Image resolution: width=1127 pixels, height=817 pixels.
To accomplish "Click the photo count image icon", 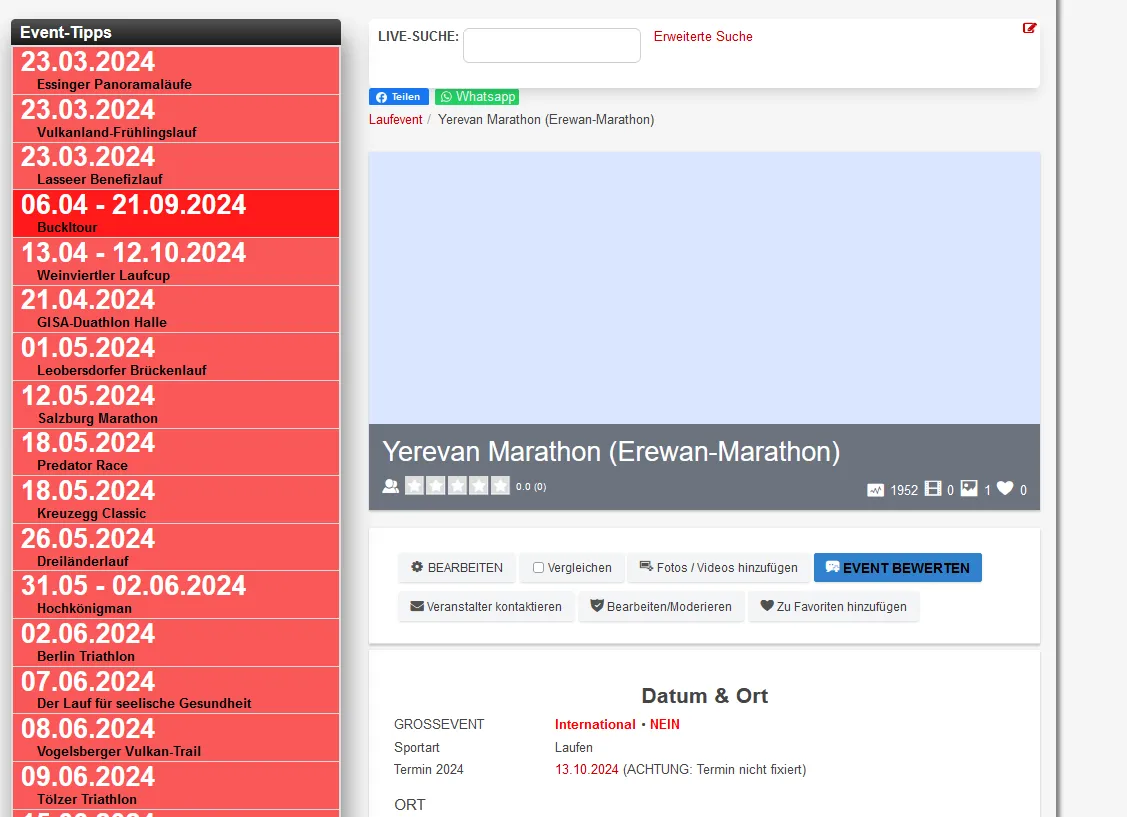I will coord(969,489).
